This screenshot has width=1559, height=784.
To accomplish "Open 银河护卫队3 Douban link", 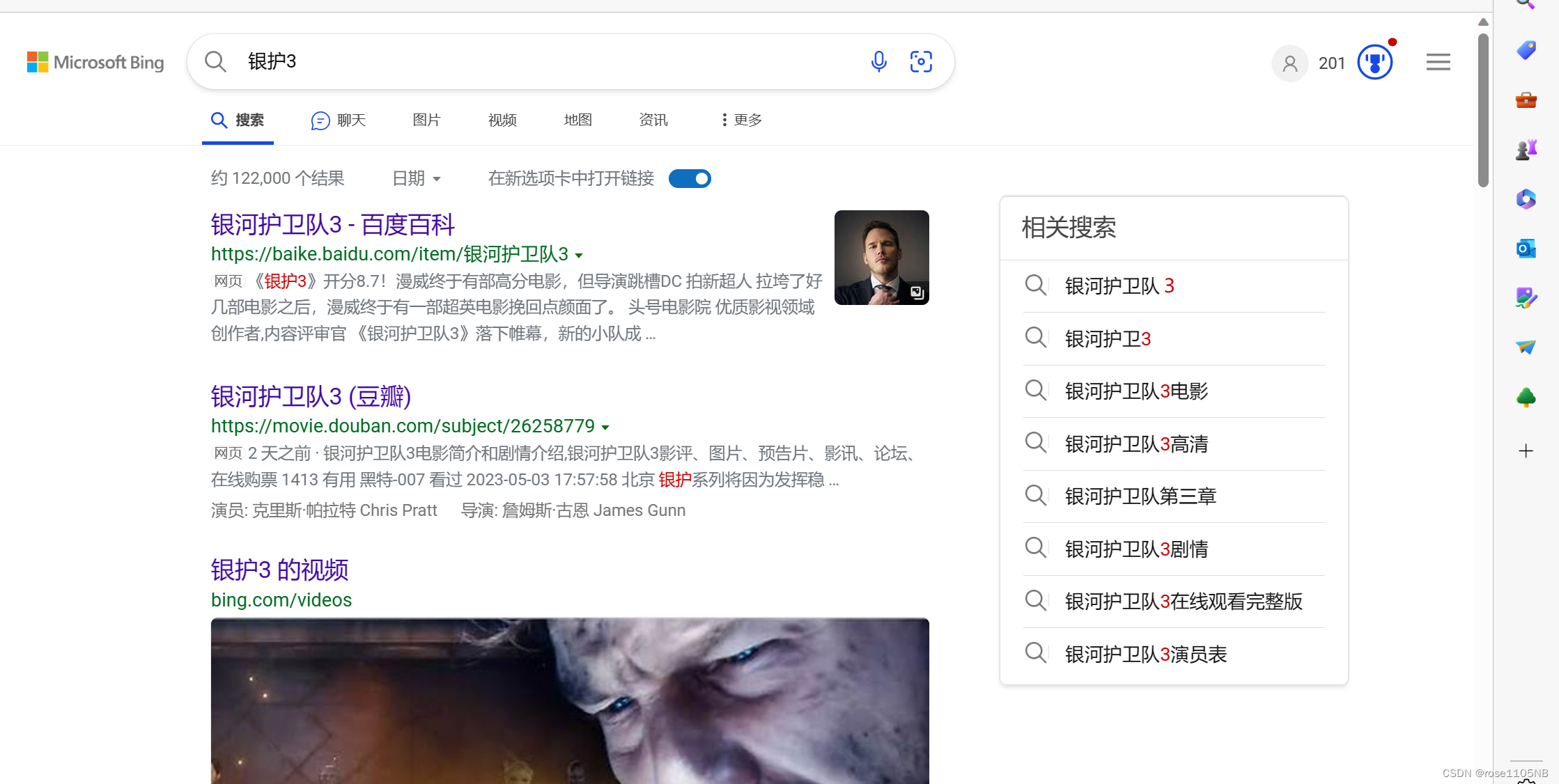I will 310,396.
